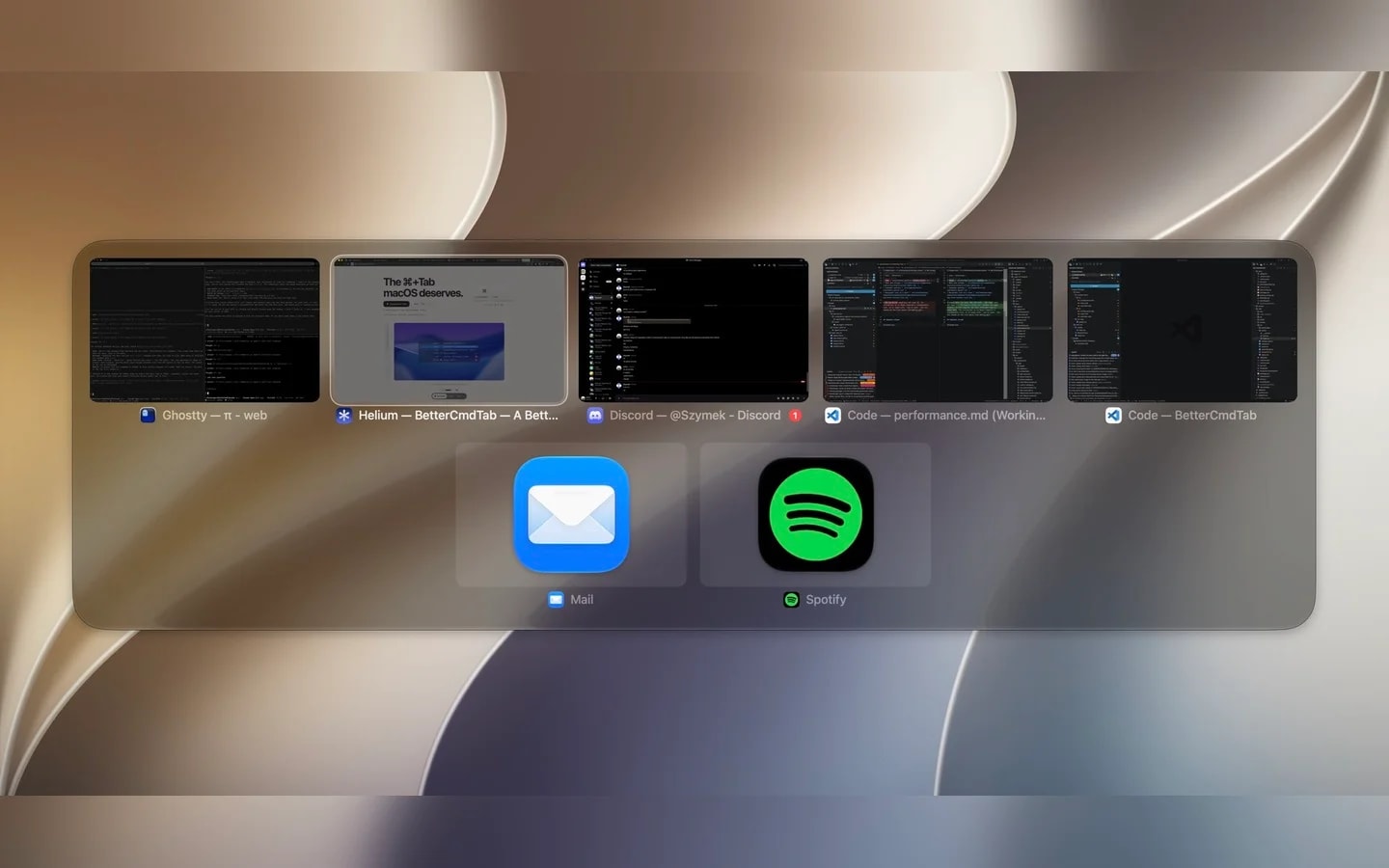
Task: Click the 'Mail' text label
Action: (582, 600)
